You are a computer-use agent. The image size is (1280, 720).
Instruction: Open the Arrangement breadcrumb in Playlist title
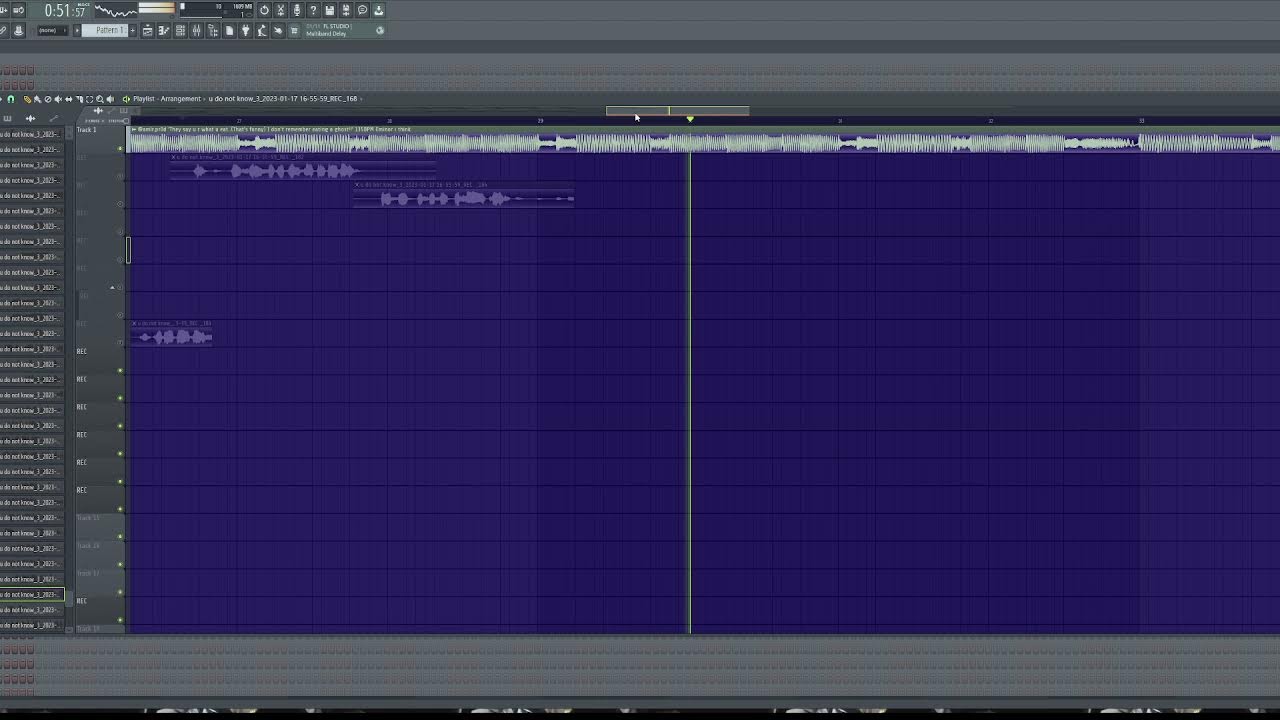tap(181, 99)
